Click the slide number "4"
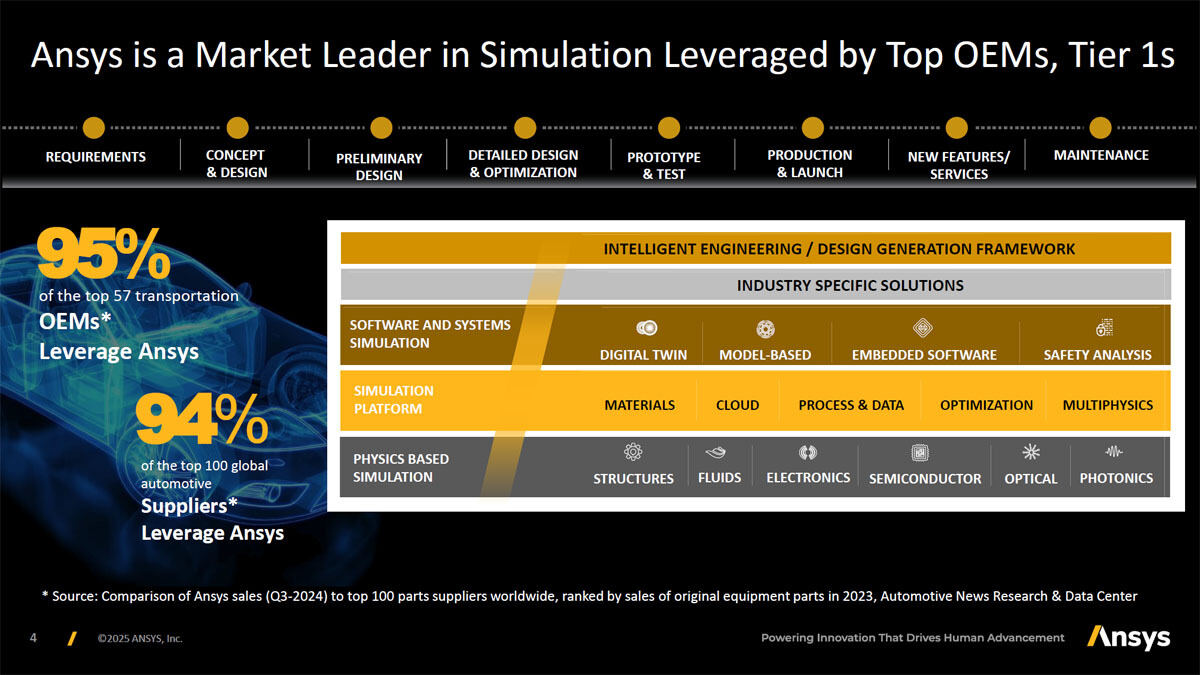This screenshot has height=675, width=1200. point(33,637)
